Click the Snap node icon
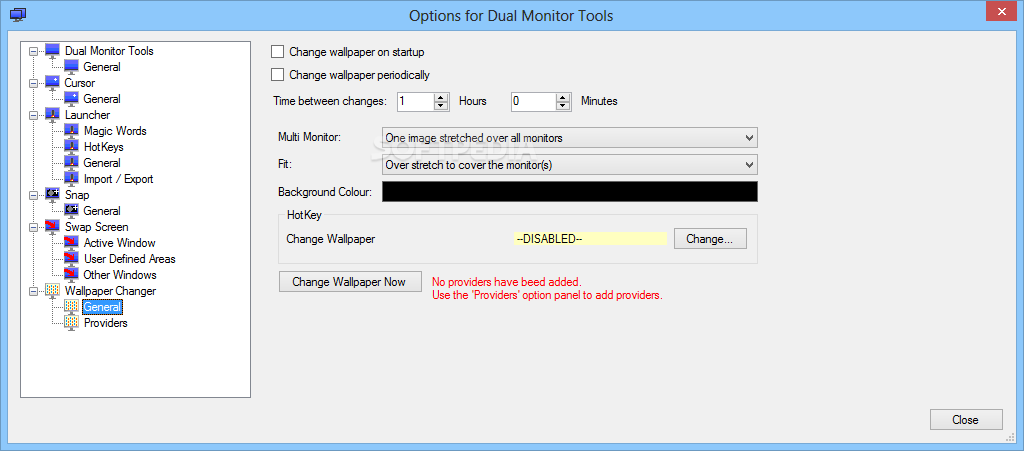This screenshot has width=1024, height=451. click(x=52, y=194)
